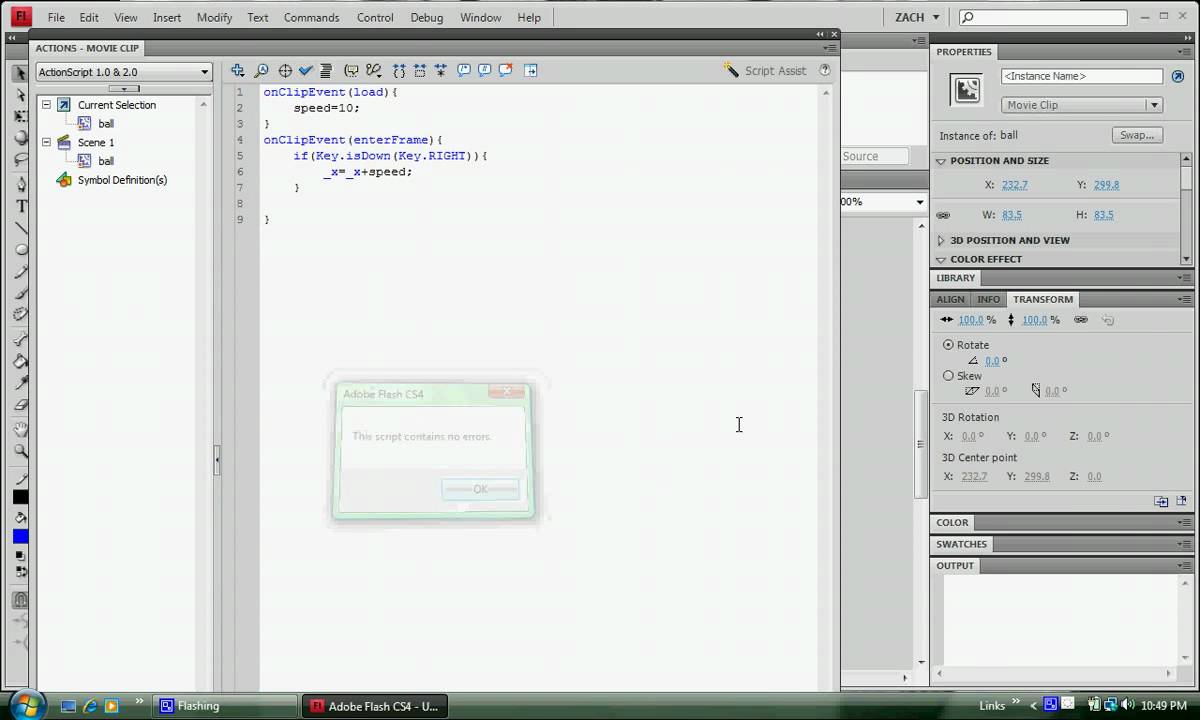This screenshot has width=1200, height=720.
Task: Open the Commands menu
Action: (311, 17)
